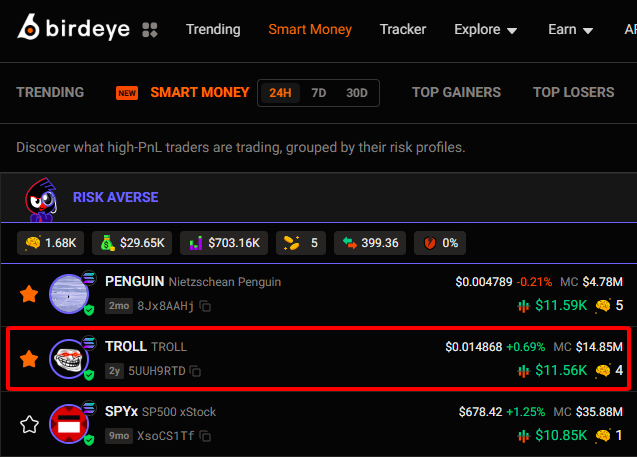Screen dimensions: 637x457
Task: Switch to the TRENDING tab
Action: pyautogui.click(x=50, y=92)
